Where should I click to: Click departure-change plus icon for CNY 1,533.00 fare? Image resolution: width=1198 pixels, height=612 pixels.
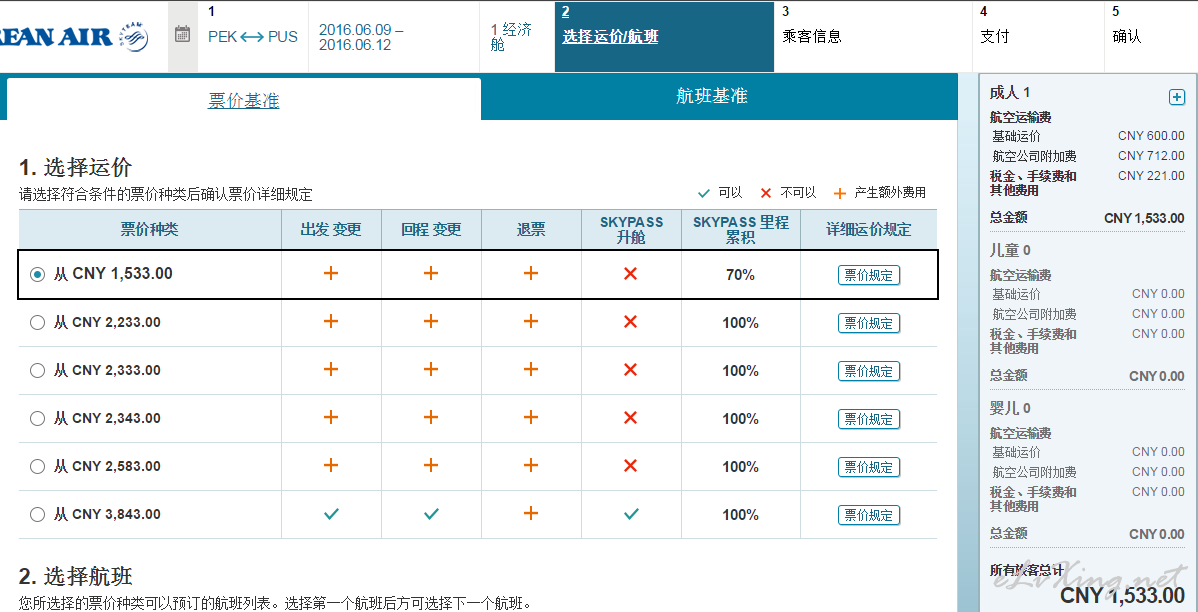coord(331,274)
